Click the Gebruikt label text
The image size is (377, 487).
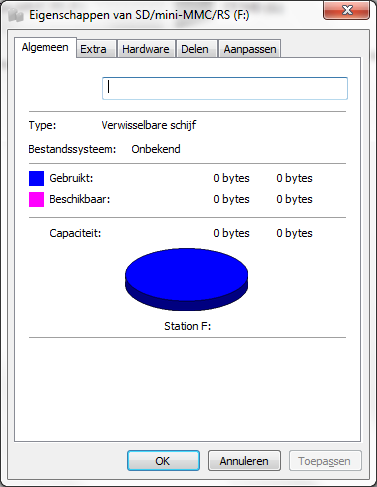coord(71,178)
